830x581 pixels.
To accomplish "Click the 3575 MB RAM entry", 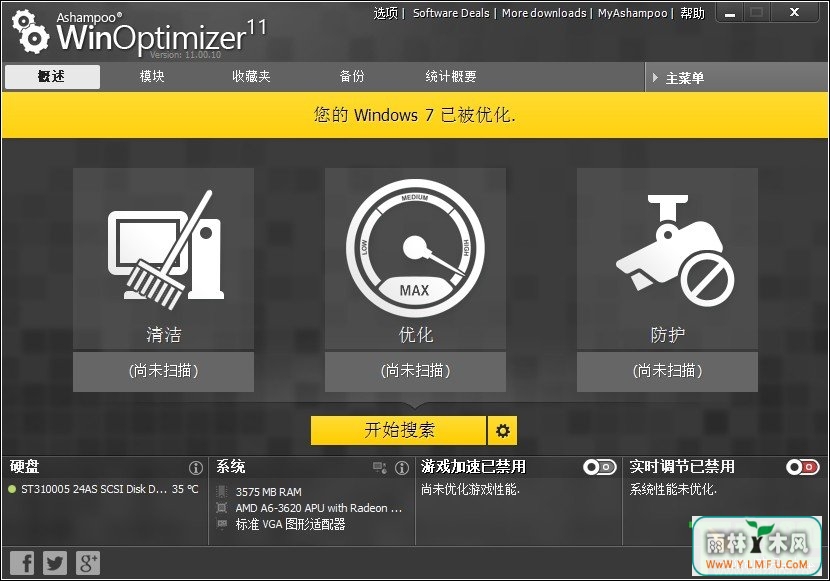I will (268, 492).
